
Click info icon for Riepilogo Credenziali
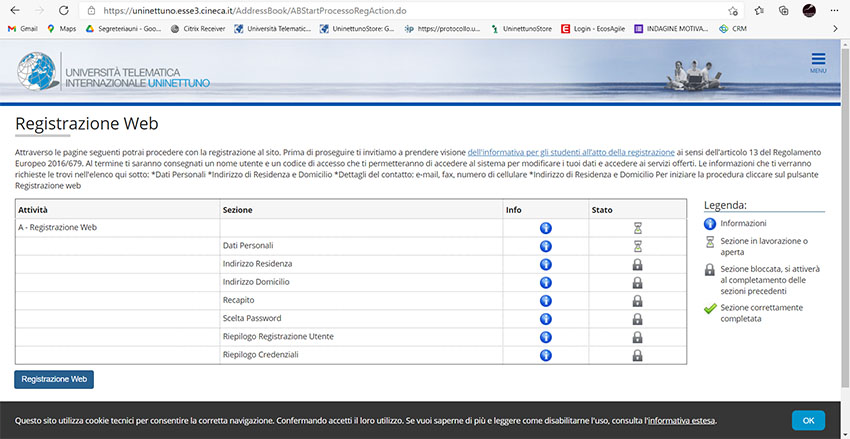point(545,354)
